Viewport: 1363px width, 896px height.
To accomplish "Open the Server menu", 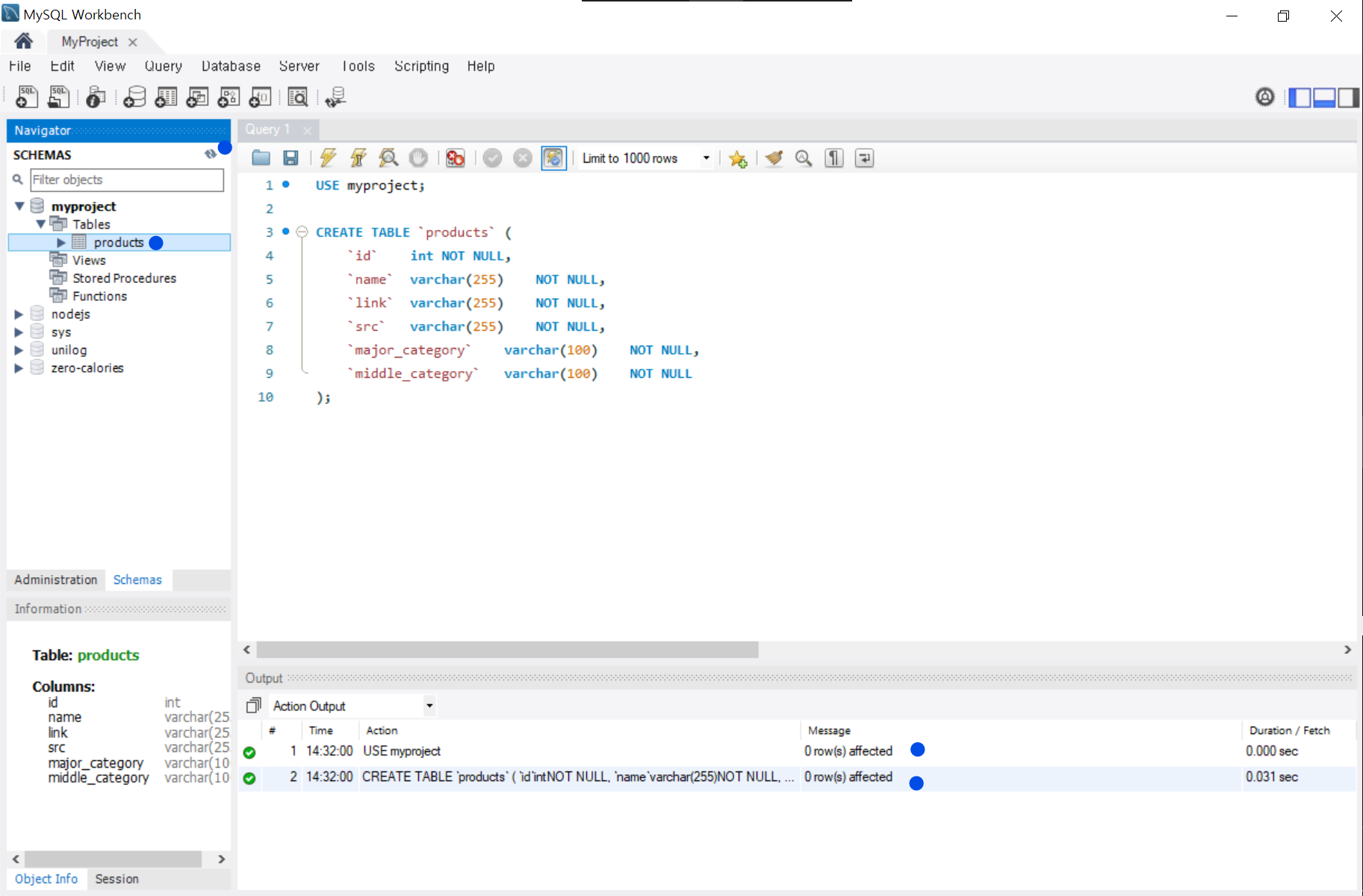I will (299, 66).
